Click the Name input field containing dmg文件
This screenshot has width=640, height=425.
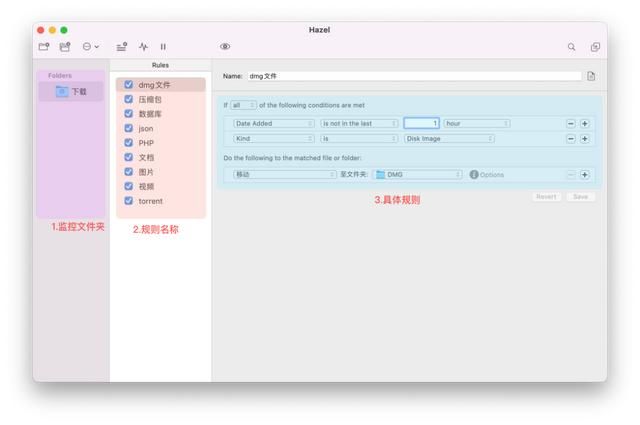[414, 76]
